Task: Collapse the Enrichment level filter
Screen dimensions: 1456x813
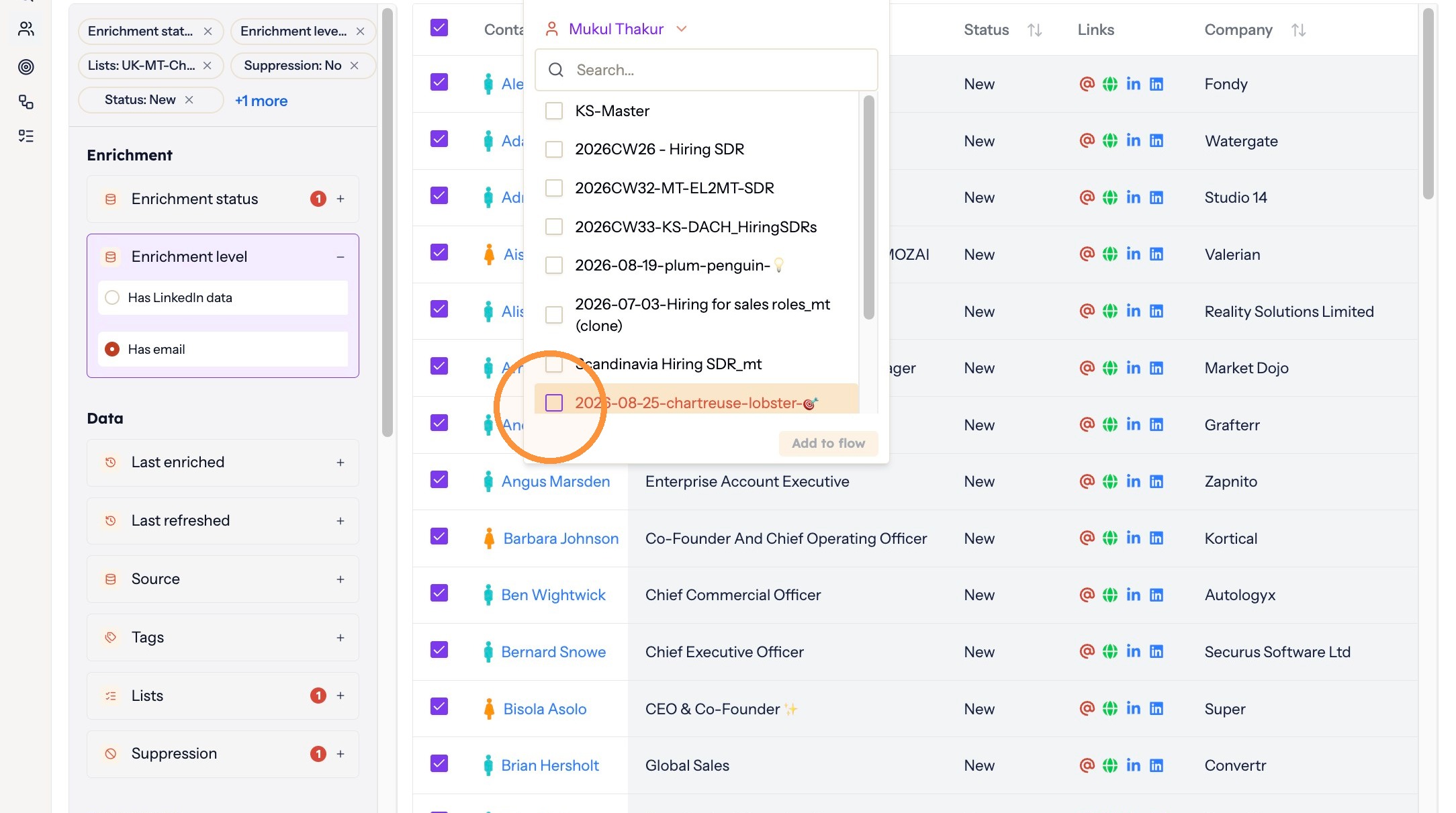Action: (340, 256)
